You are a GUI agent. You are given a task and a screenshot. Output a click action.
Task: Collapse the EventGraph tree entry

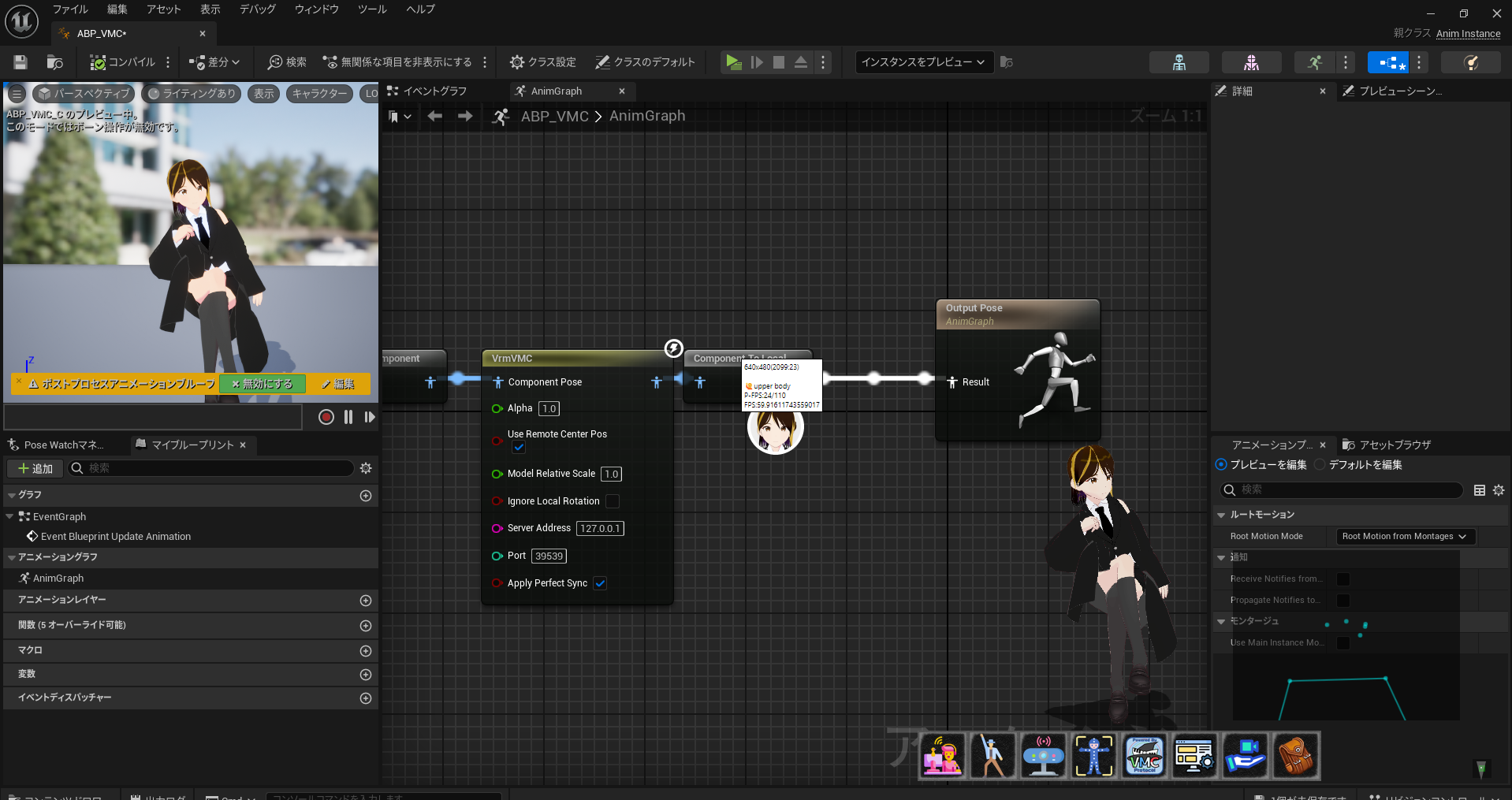pos(11,516)
